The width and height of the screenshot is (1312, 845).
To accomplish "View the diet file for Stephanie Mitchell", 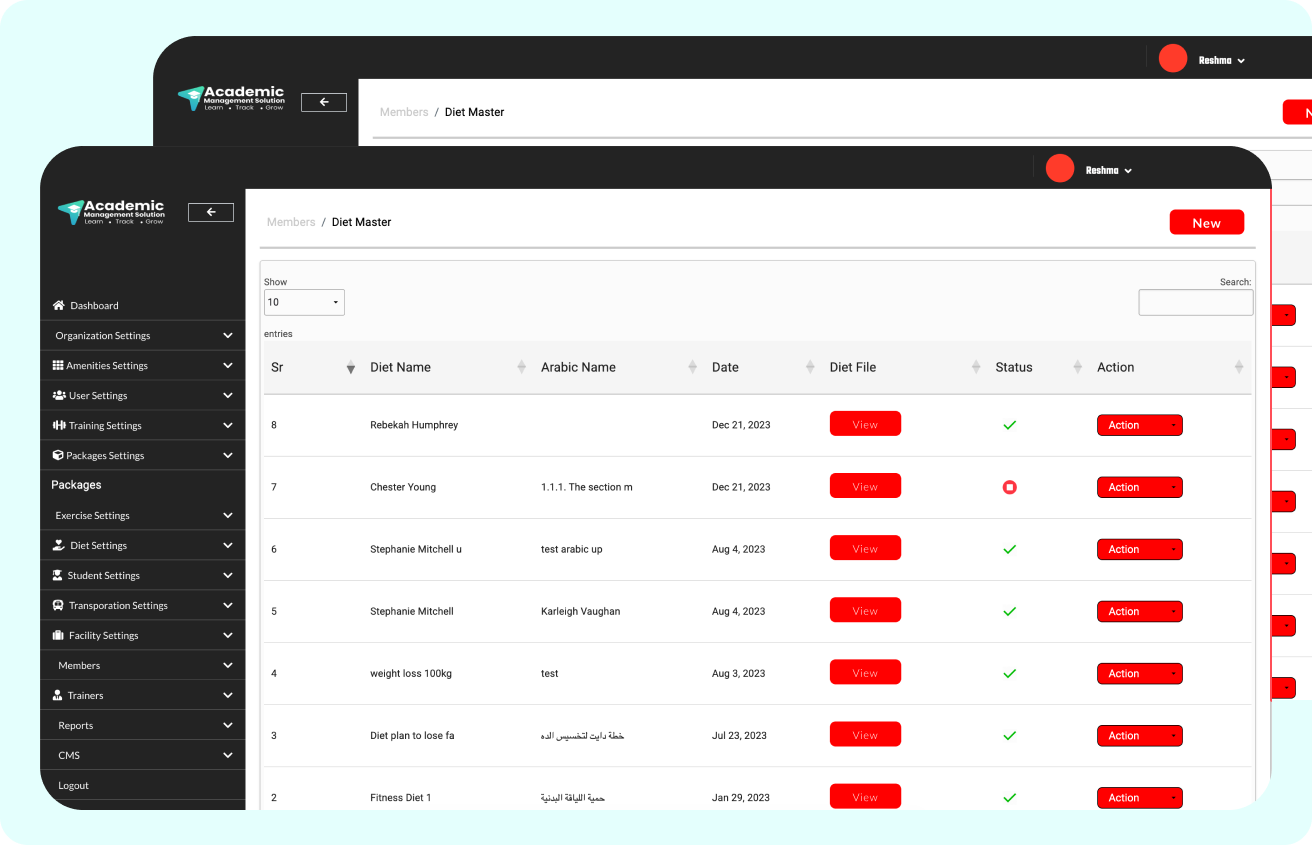I will click(865, 610).
